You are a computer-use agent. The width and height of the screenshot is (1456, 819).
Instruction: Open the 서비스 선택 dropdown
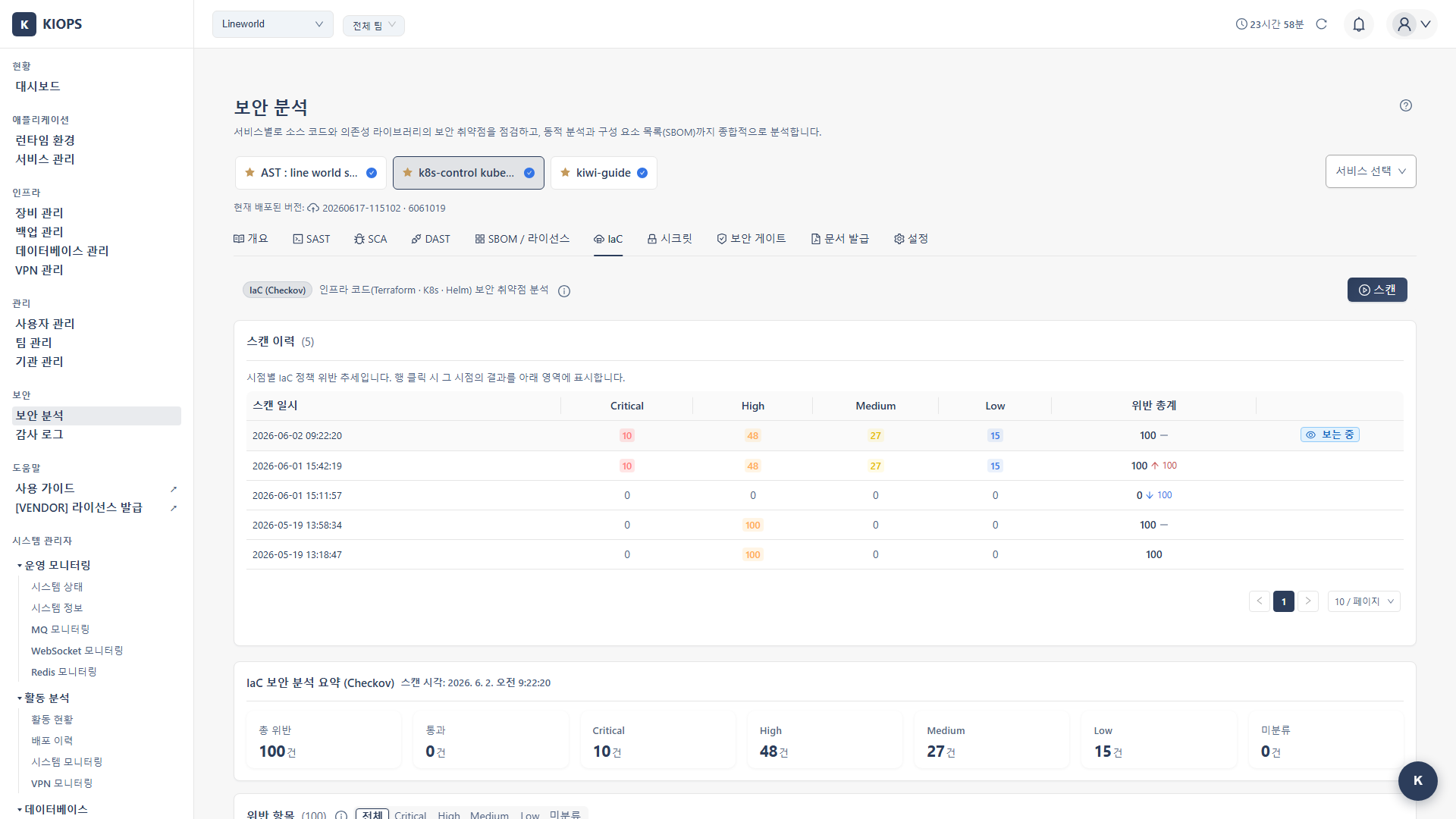tap(1370, 171)
